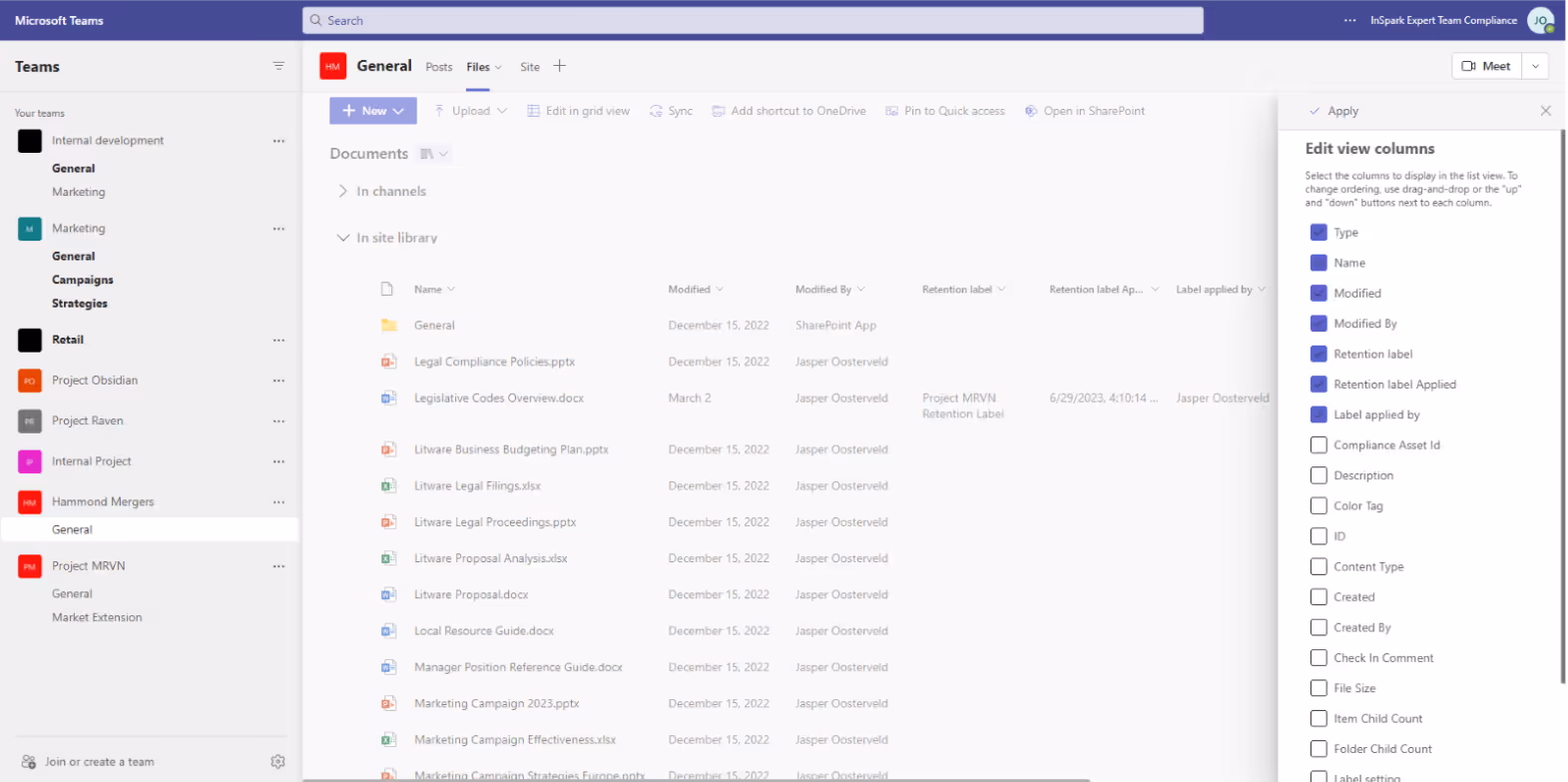Uncheck the Label applied by checkbox
This screenshot has height=782, width=1568.
pyautogui.click(x=1318, y=414)
